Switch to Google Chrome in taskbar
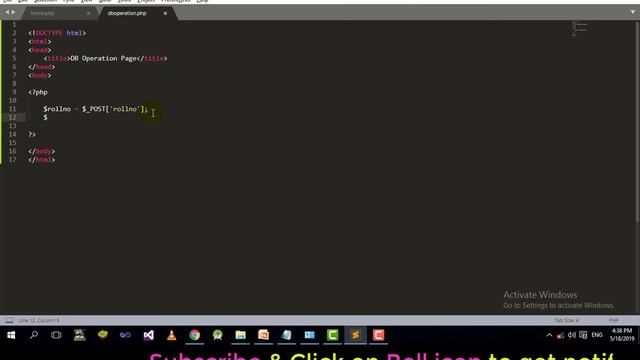Viewport: 640px width, 360px height. tap(195, 335)
